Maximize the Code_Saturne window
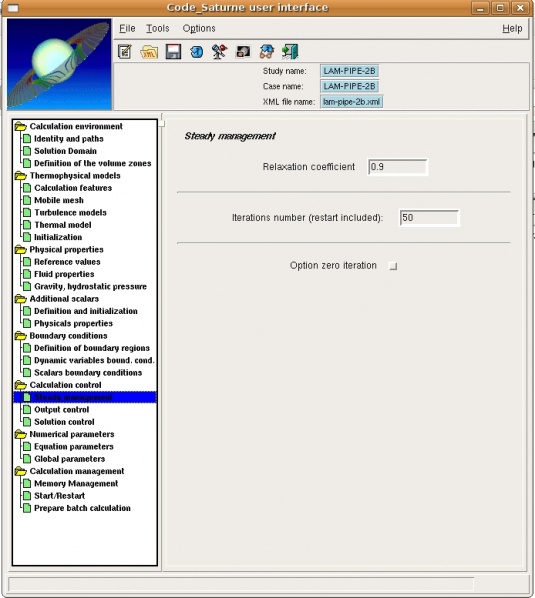Viewport: 535px width, 598px height. (x=500, y=8)
